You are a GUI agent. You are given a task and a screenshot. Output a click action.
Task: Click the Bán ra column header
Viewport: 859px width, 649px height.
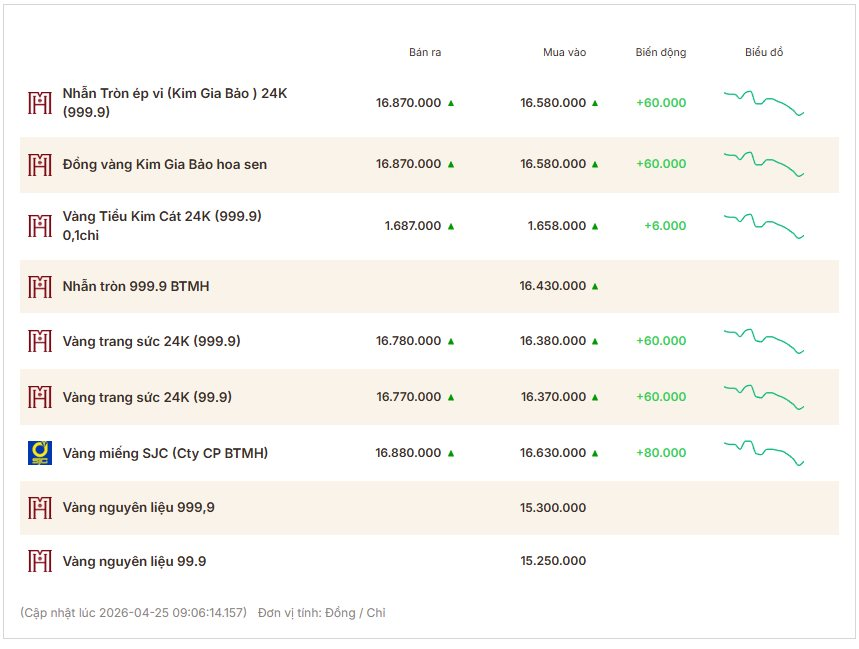click(x=425, y=52)
